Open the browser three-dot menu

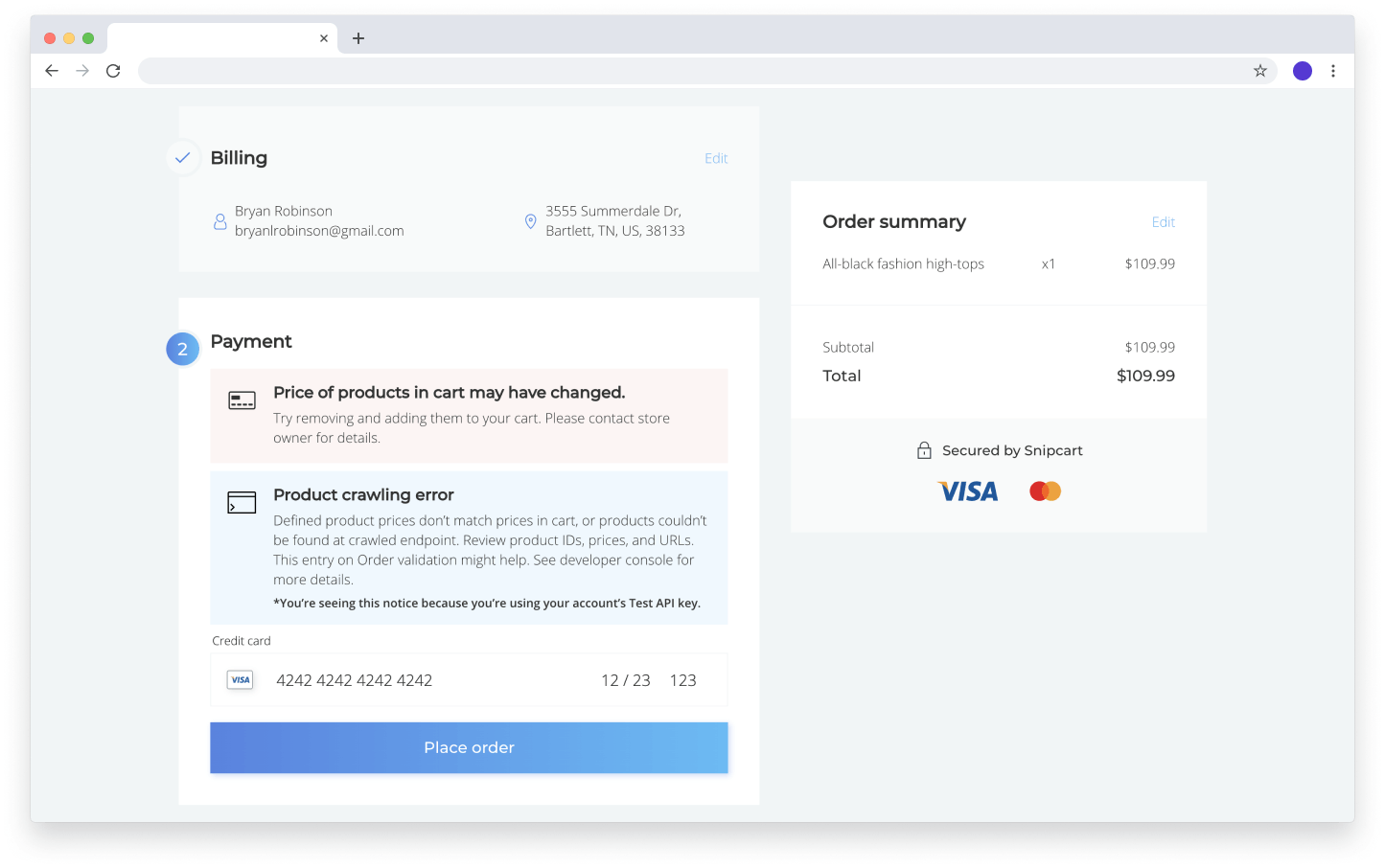click(x=1333, y=70)
